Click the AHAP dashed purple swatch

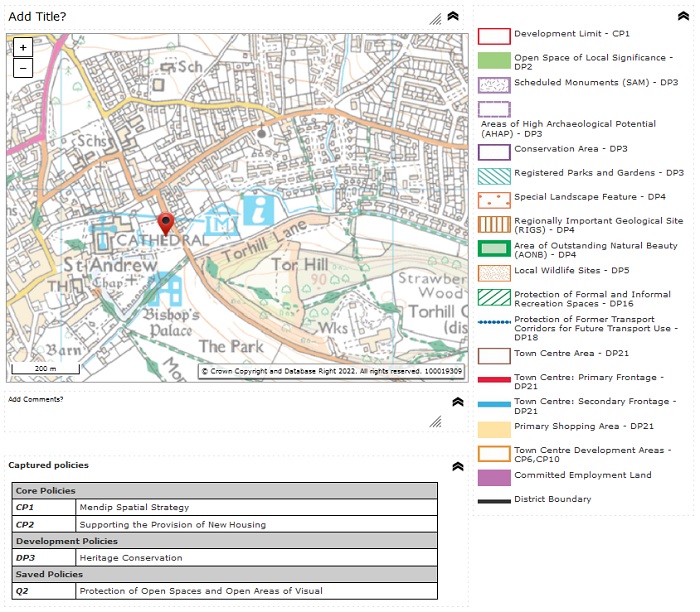pos(494,109)
